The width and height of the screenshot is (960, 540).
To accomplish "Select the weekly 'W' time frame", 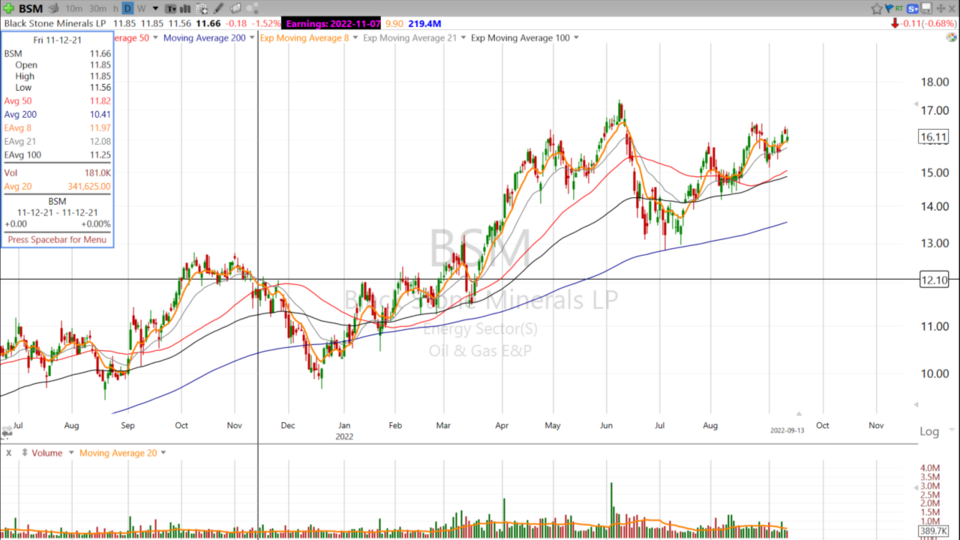I will tap(141, 9).
